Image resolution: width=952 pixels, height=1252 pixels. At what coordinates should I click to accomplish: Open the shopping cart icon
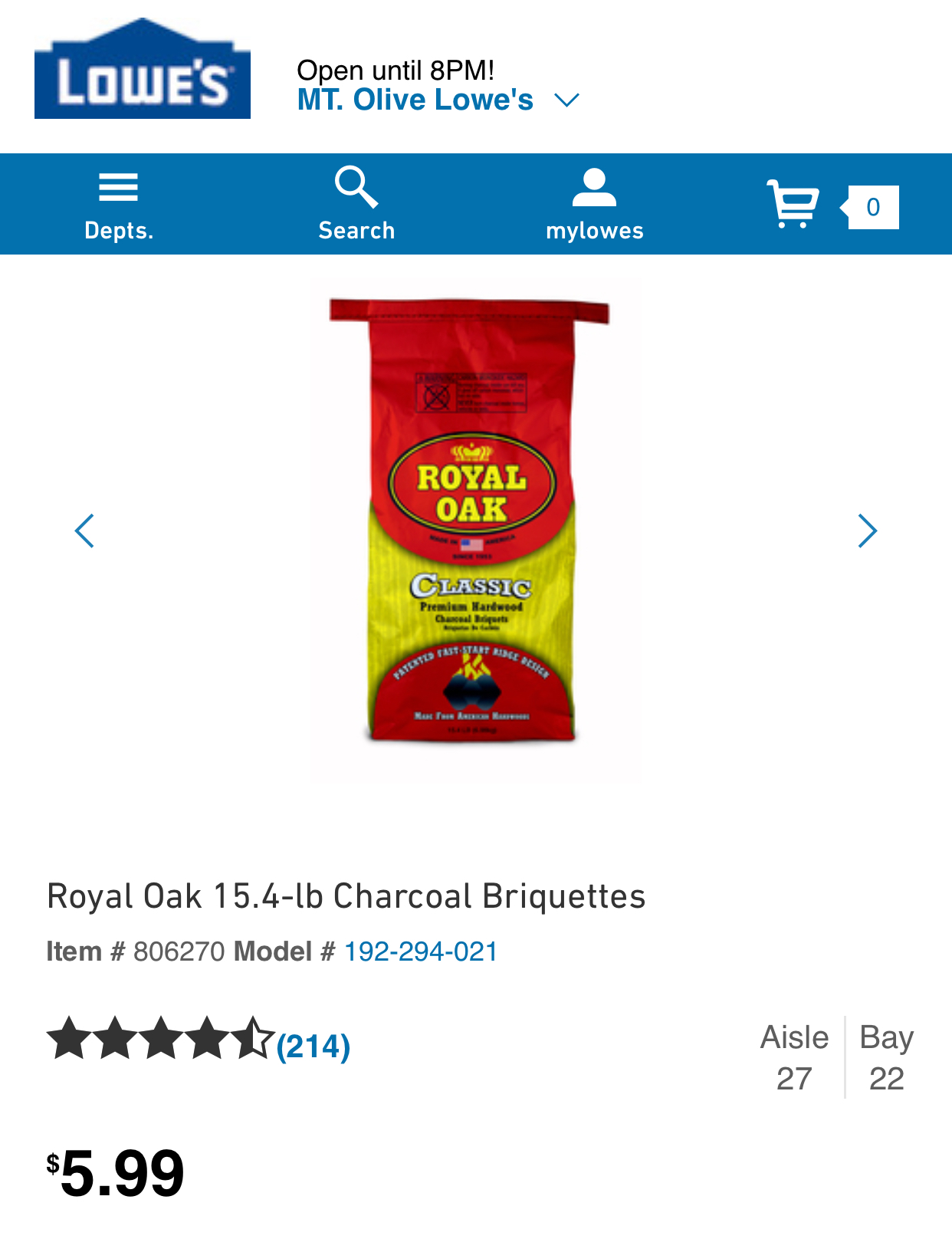[793, 204]
